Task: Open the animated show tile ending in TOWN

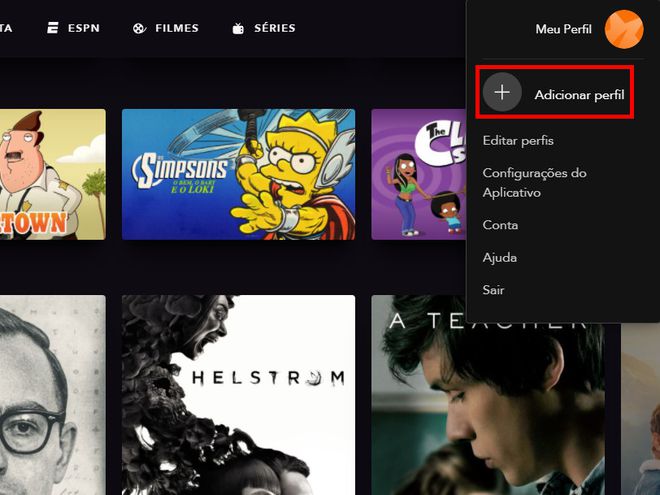Action: (53, 174)
